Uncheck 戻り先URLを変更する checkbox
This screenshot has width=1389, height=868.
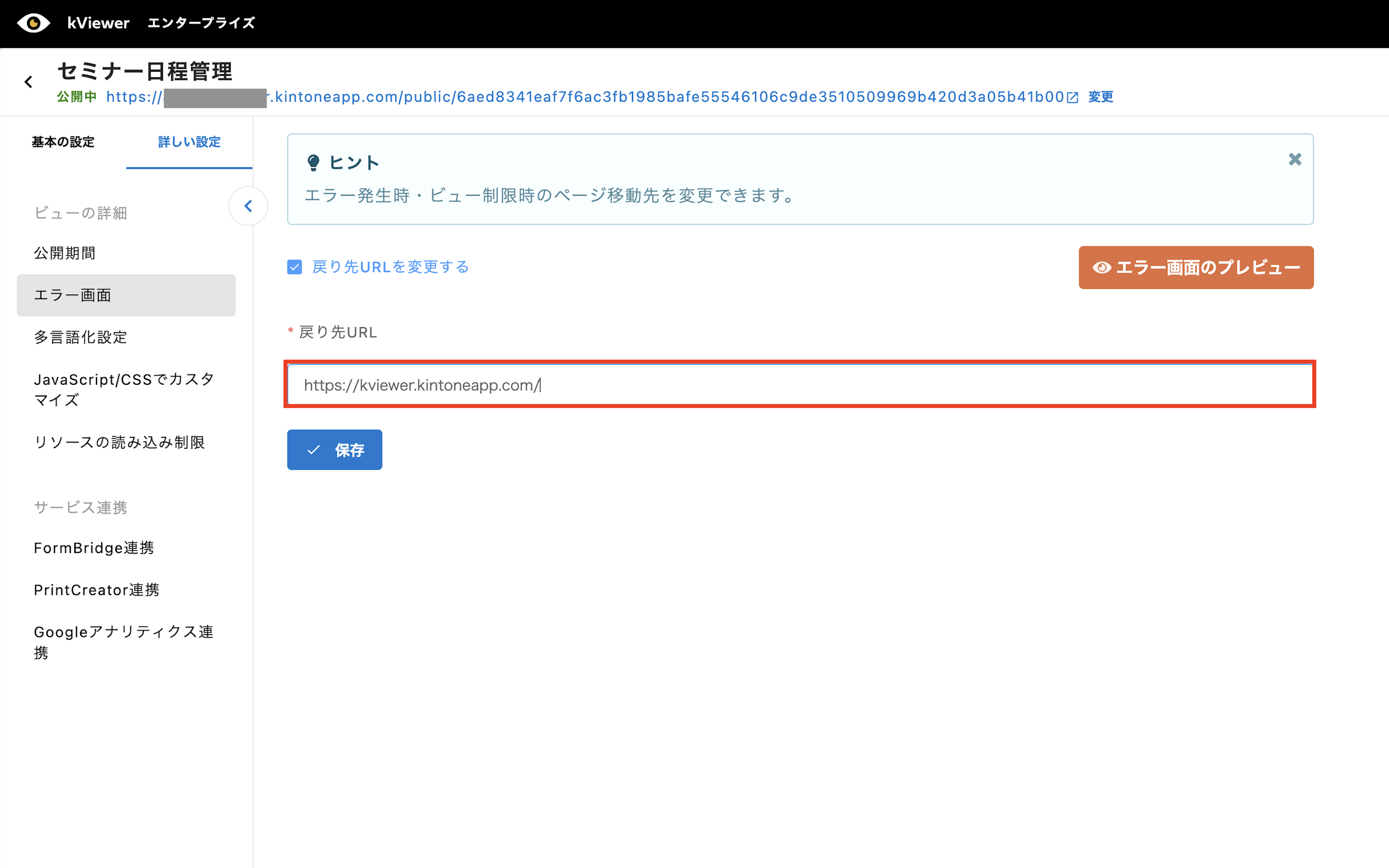295,267
